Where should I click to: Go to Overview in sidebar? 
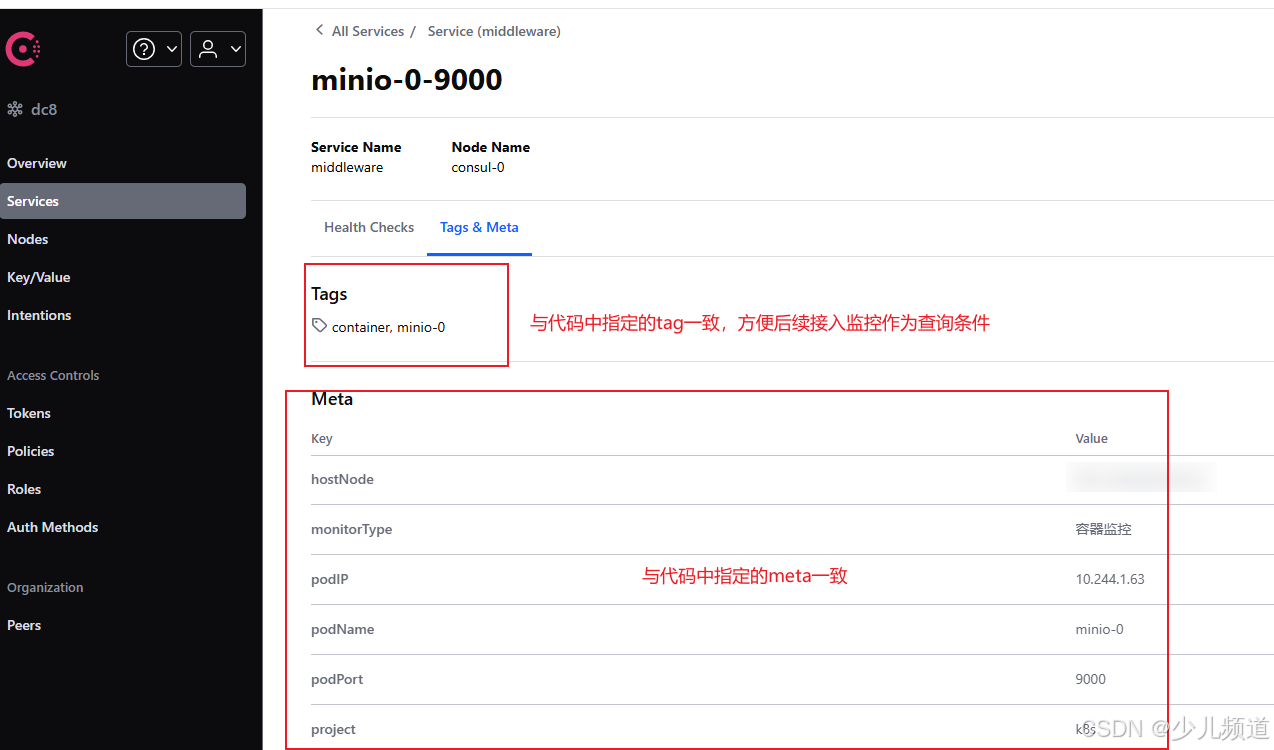click(37, 163)
